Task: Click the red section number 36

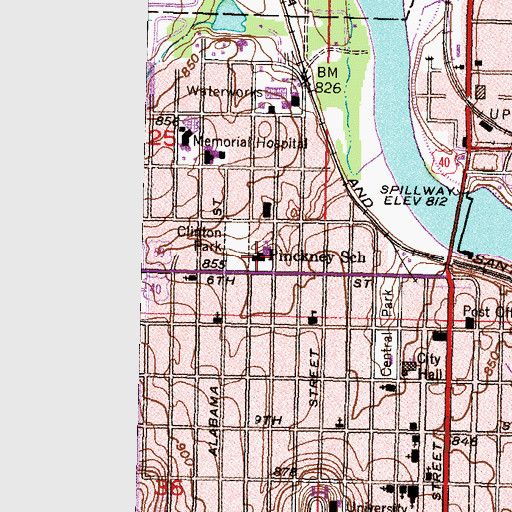Action: click(170, 488)
